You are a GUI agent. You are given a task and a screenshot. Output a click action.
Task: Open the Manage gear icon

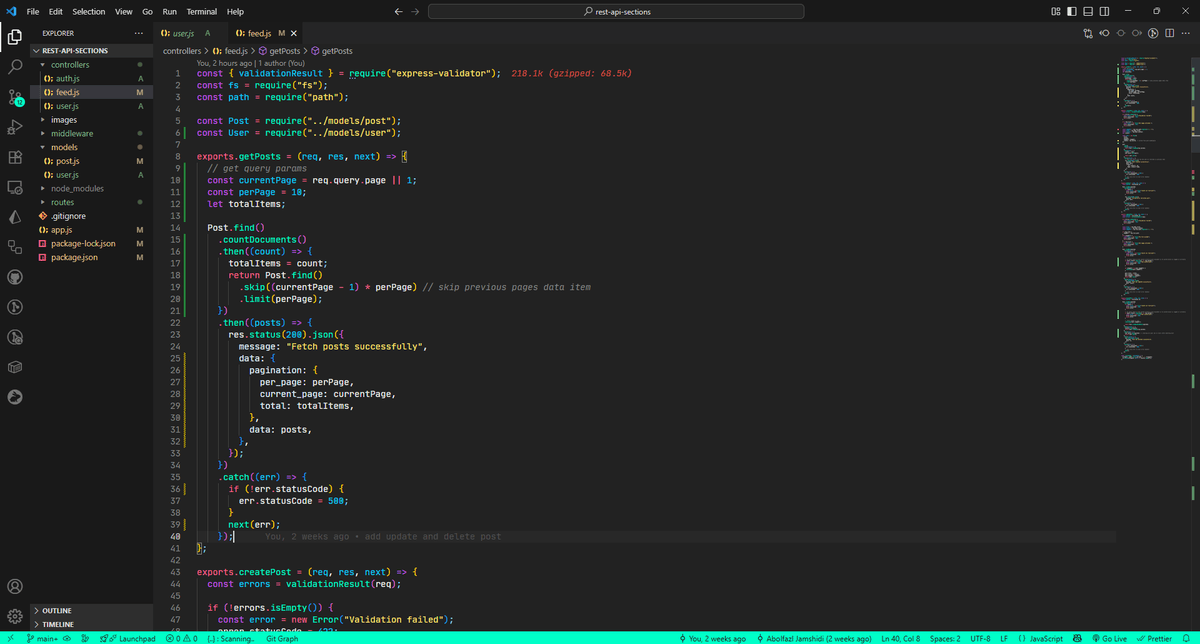[15, 616]
